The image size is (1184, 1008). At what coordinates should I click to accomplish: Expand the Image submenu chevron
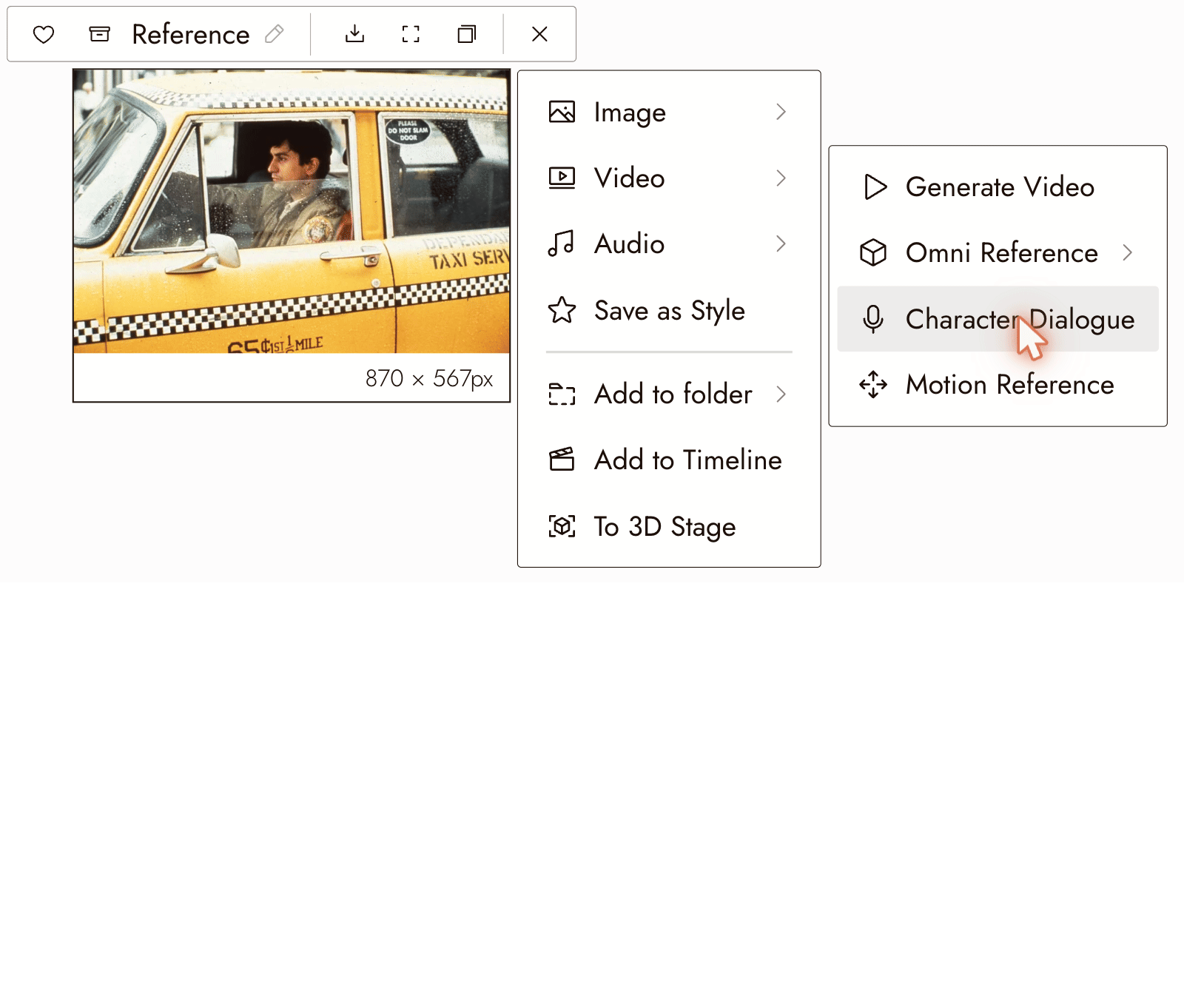pyautogui.click(x=781, y=112)
